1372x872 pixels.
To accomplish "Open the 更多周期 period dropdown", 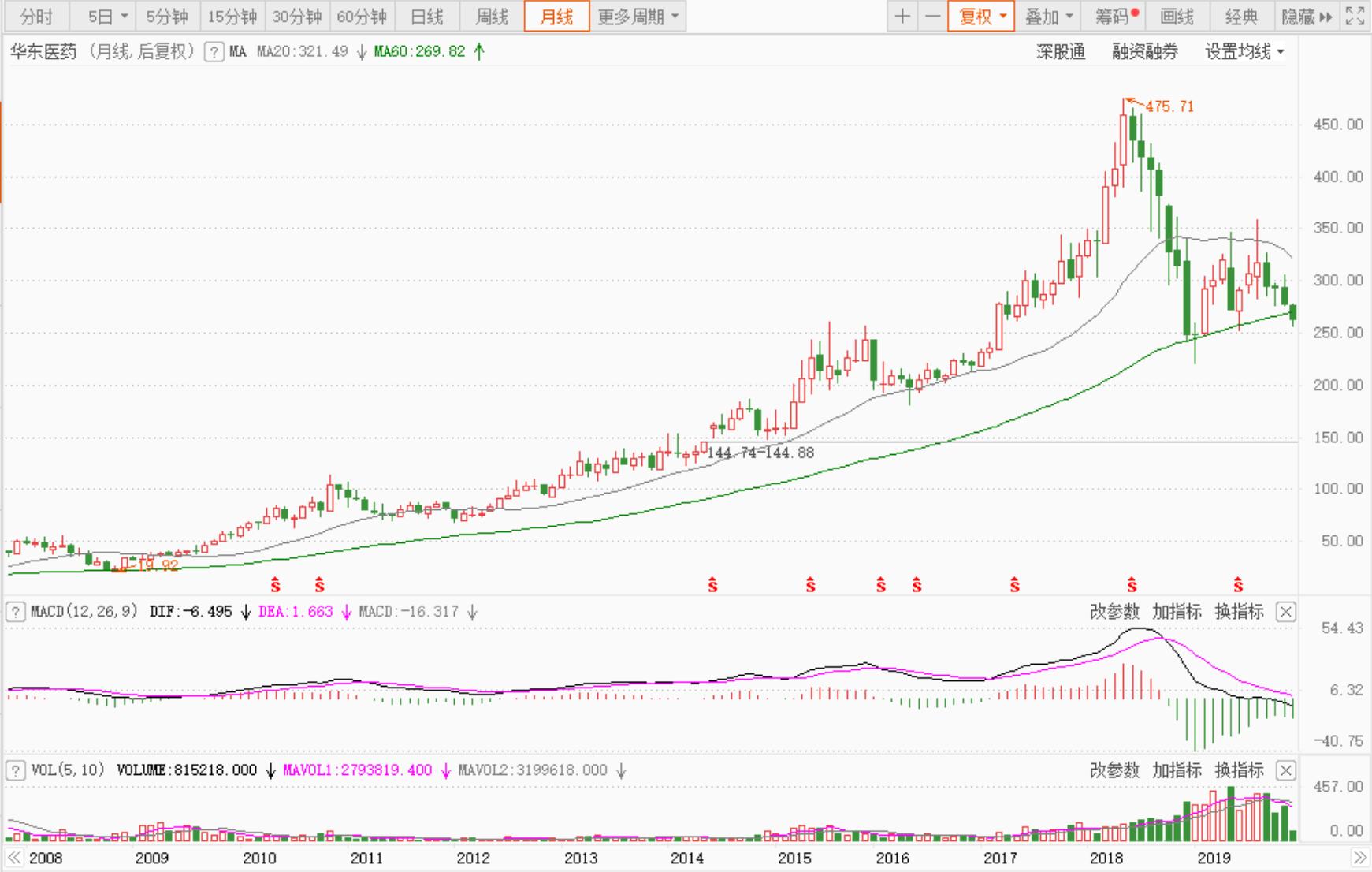I will 638,17.
